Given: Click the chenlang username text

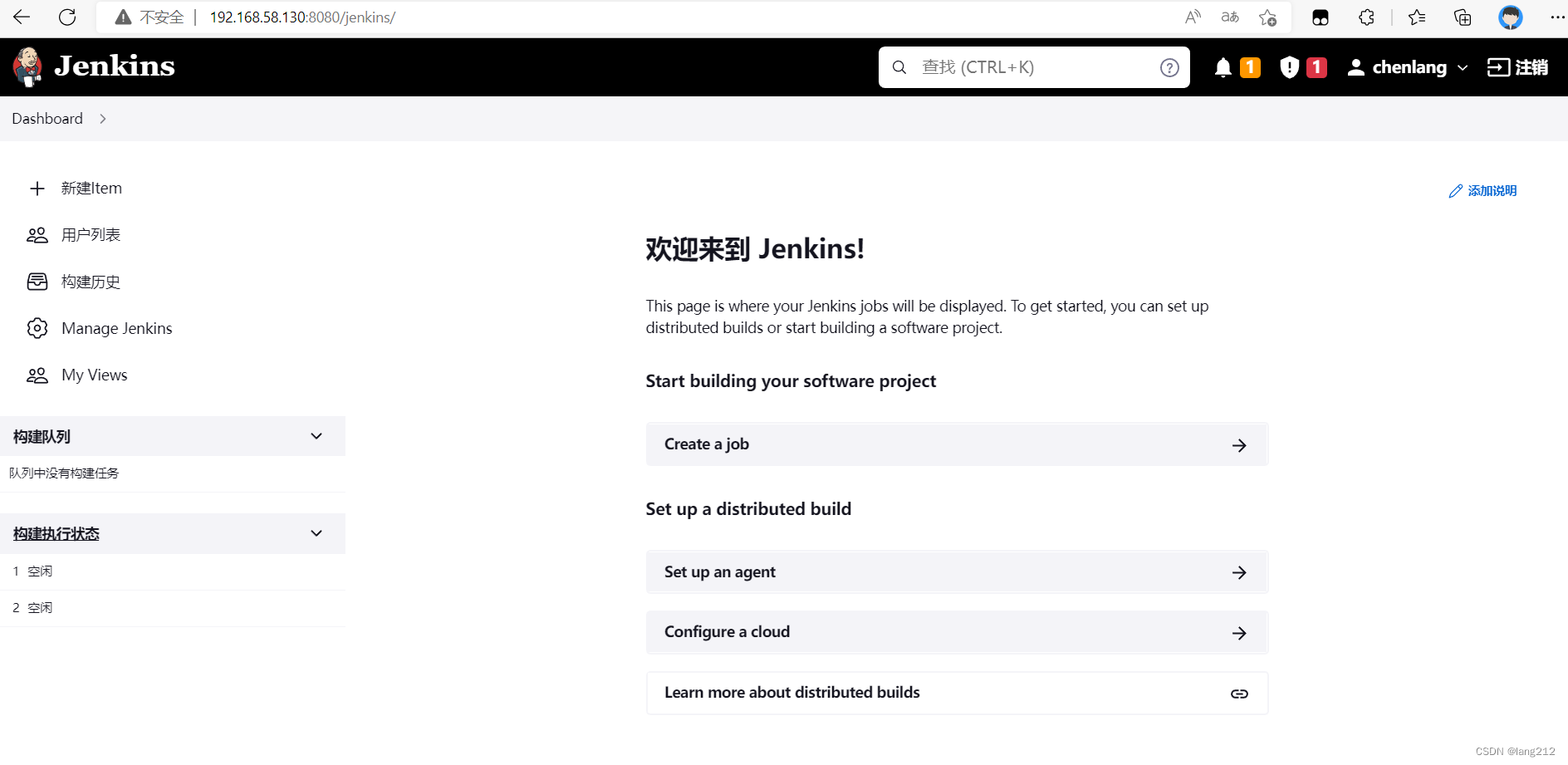Looking at the screenshot, I should [x=1409, y=67].
